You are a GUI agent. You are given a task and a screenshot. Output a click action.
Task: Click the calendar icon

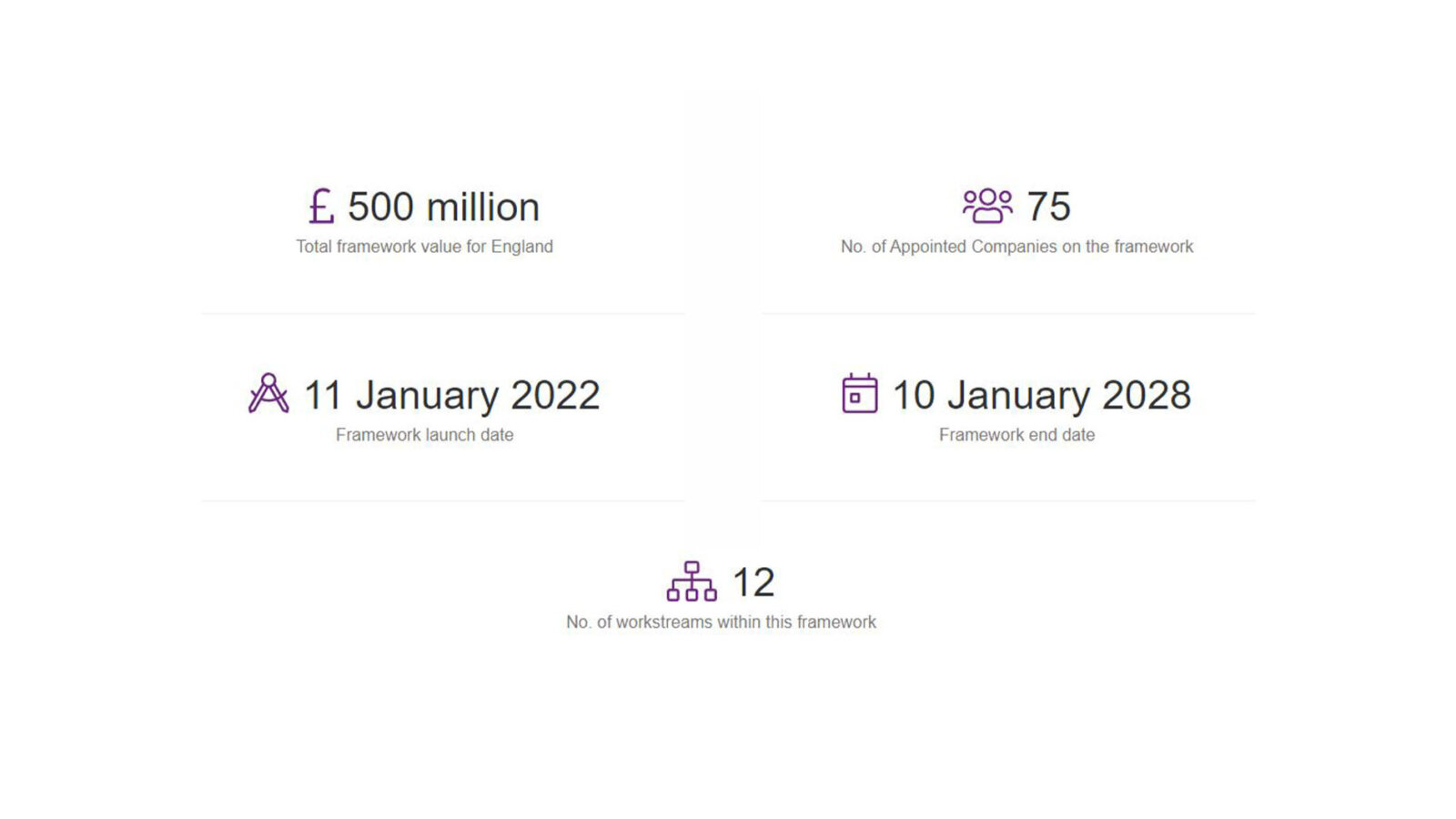pyautogui.click(x=860, y=394)
